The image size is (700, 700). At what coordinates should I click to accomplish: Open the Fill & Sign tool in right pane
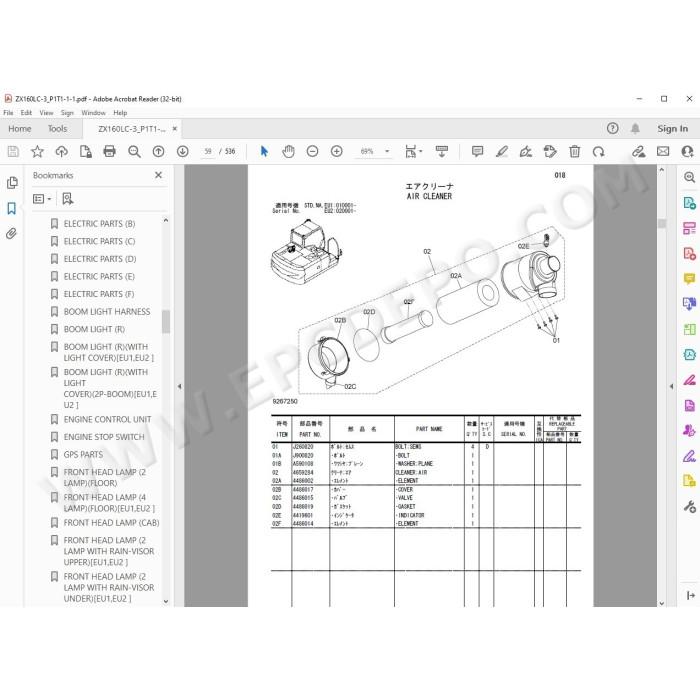point(690,456)
